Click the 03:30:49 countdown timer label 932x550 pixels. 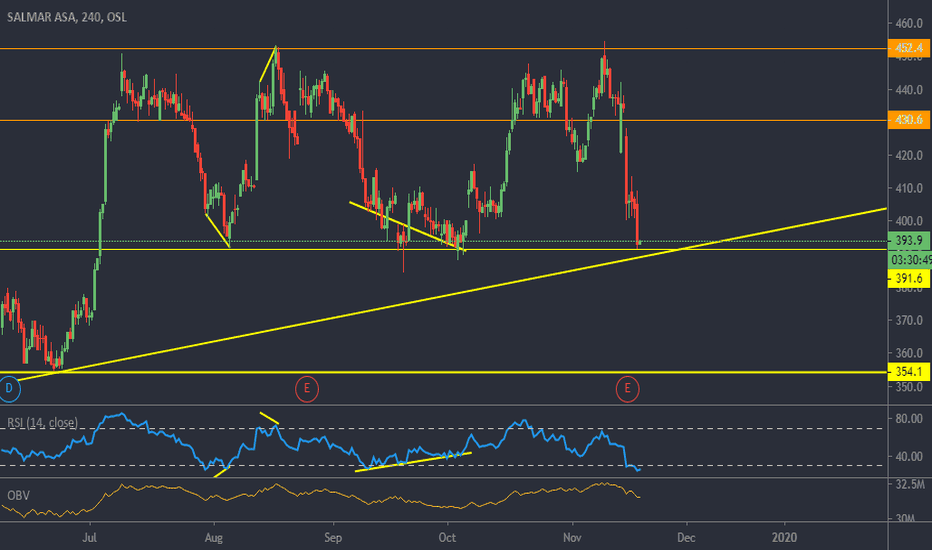(x=911, y=260)
